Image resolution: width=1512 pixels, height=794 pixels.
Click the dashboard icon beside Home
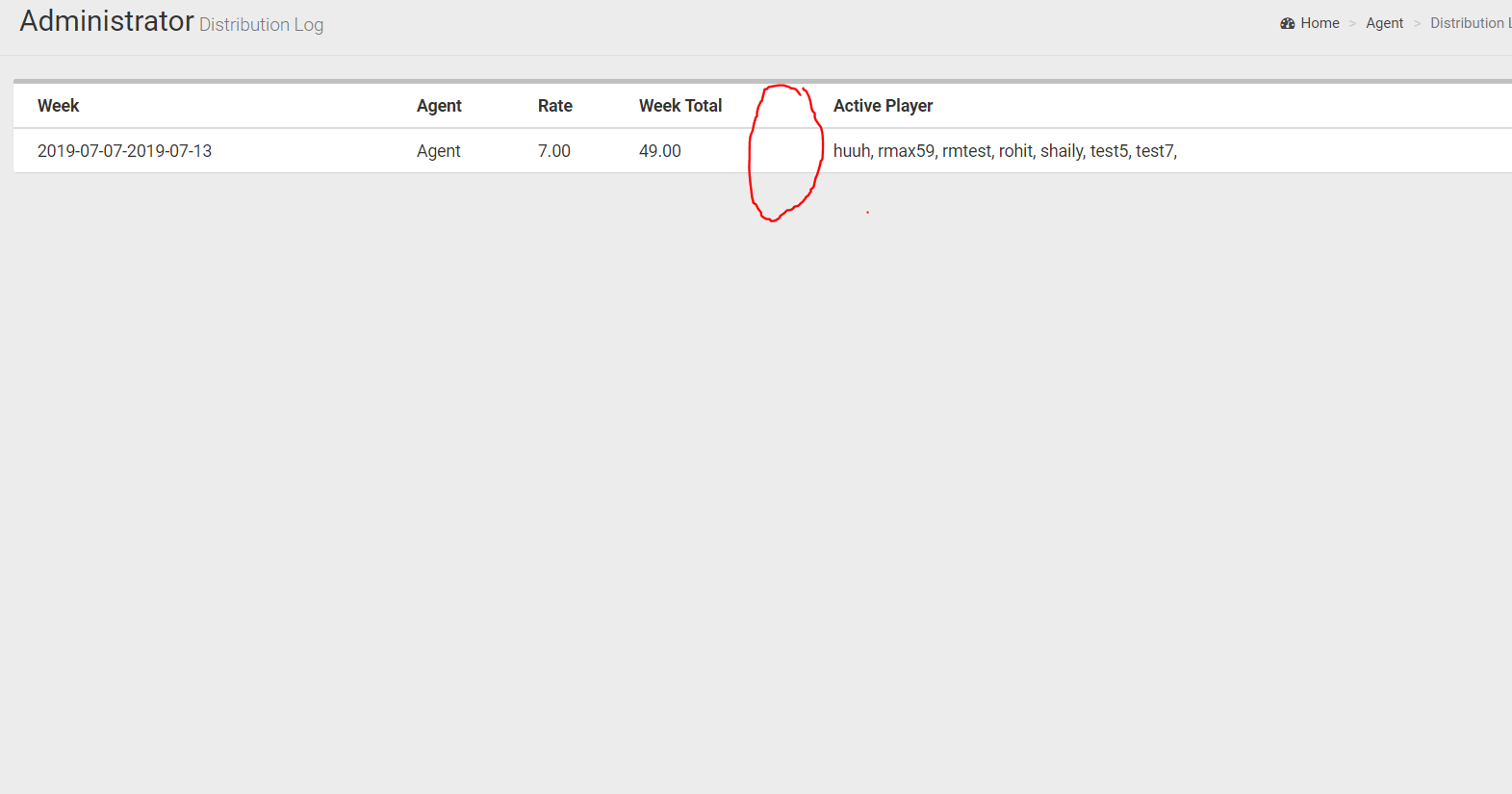[x=1287, y=23]
